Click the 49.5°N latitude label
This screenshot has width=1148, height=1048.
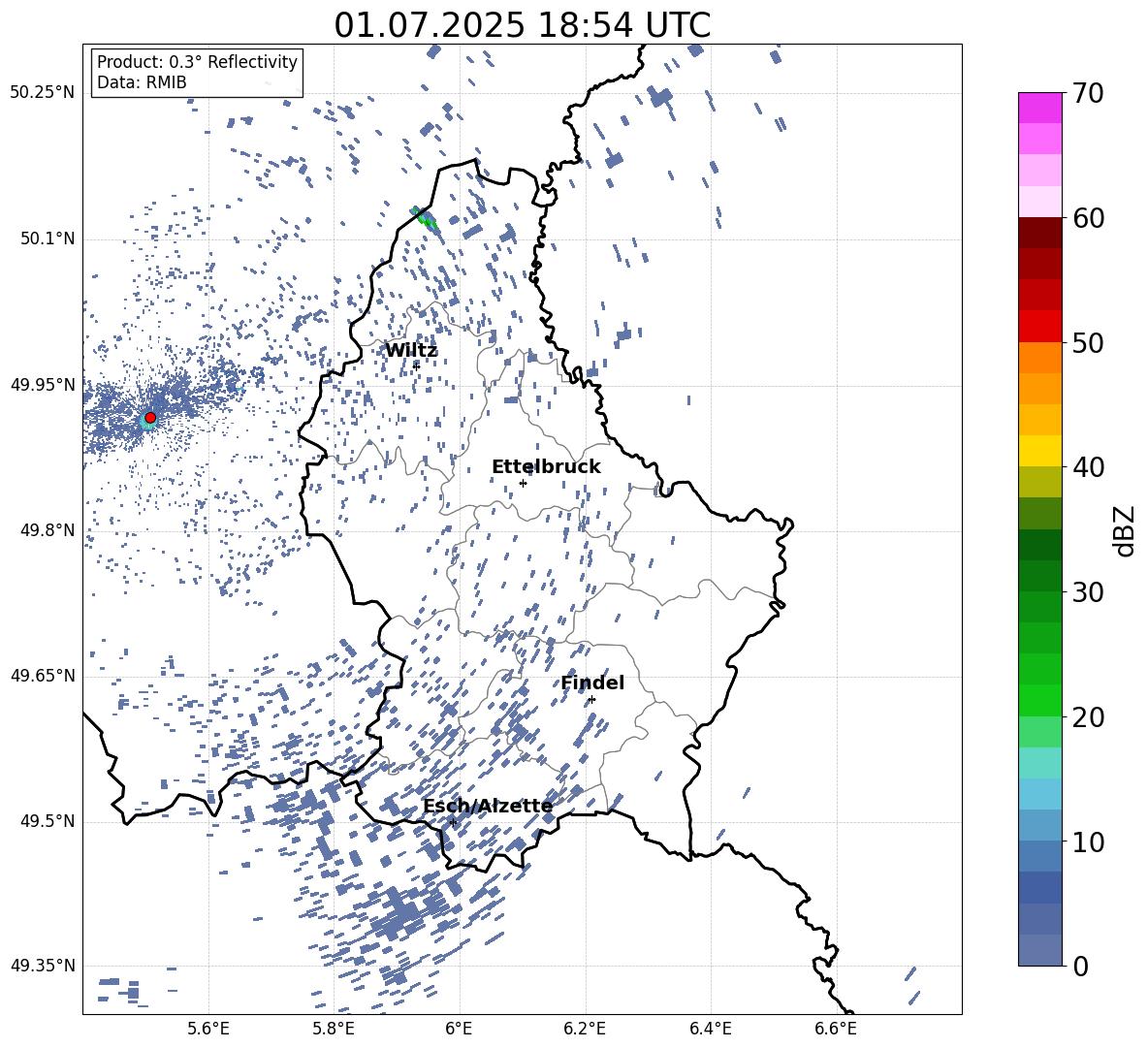(47, 821)
